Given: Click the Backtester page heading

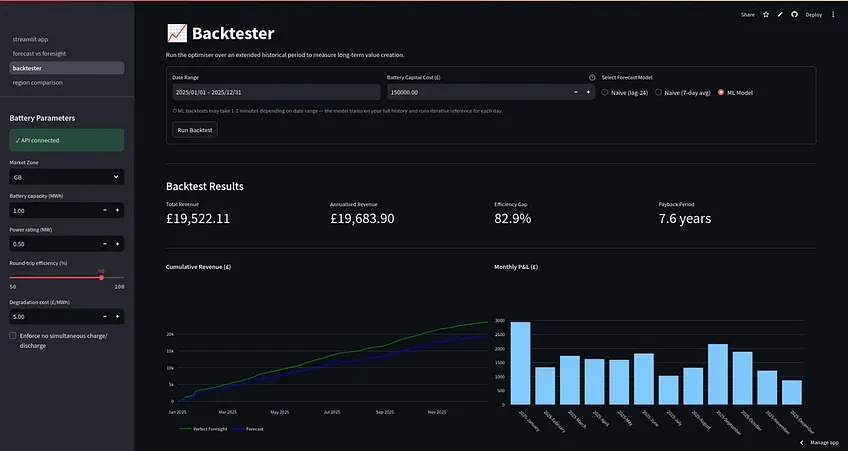Looking at the screenshot, I should point(233,34).
